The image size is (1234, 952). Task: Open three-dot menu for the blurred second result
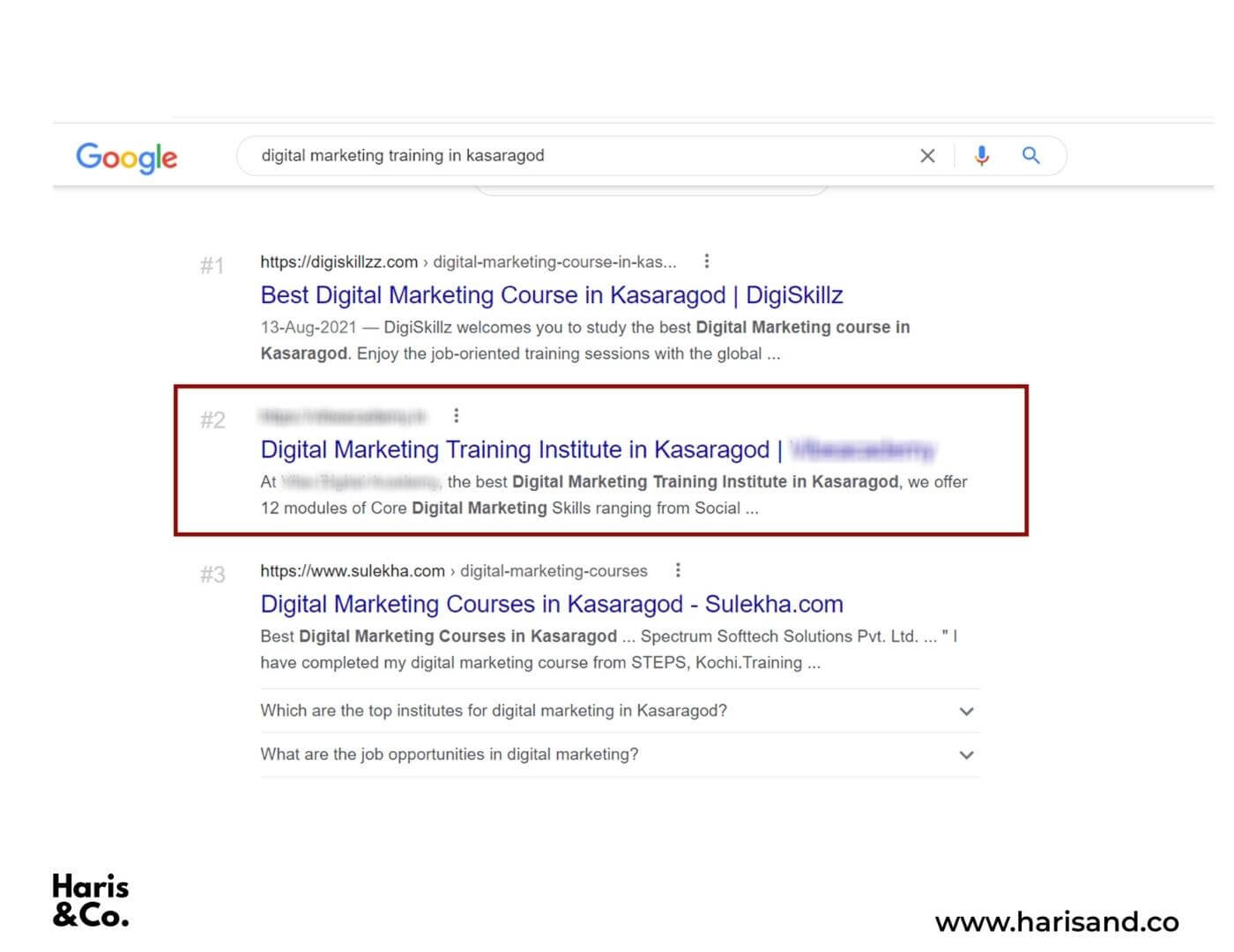pyautogui.click(x=456, y=415)
